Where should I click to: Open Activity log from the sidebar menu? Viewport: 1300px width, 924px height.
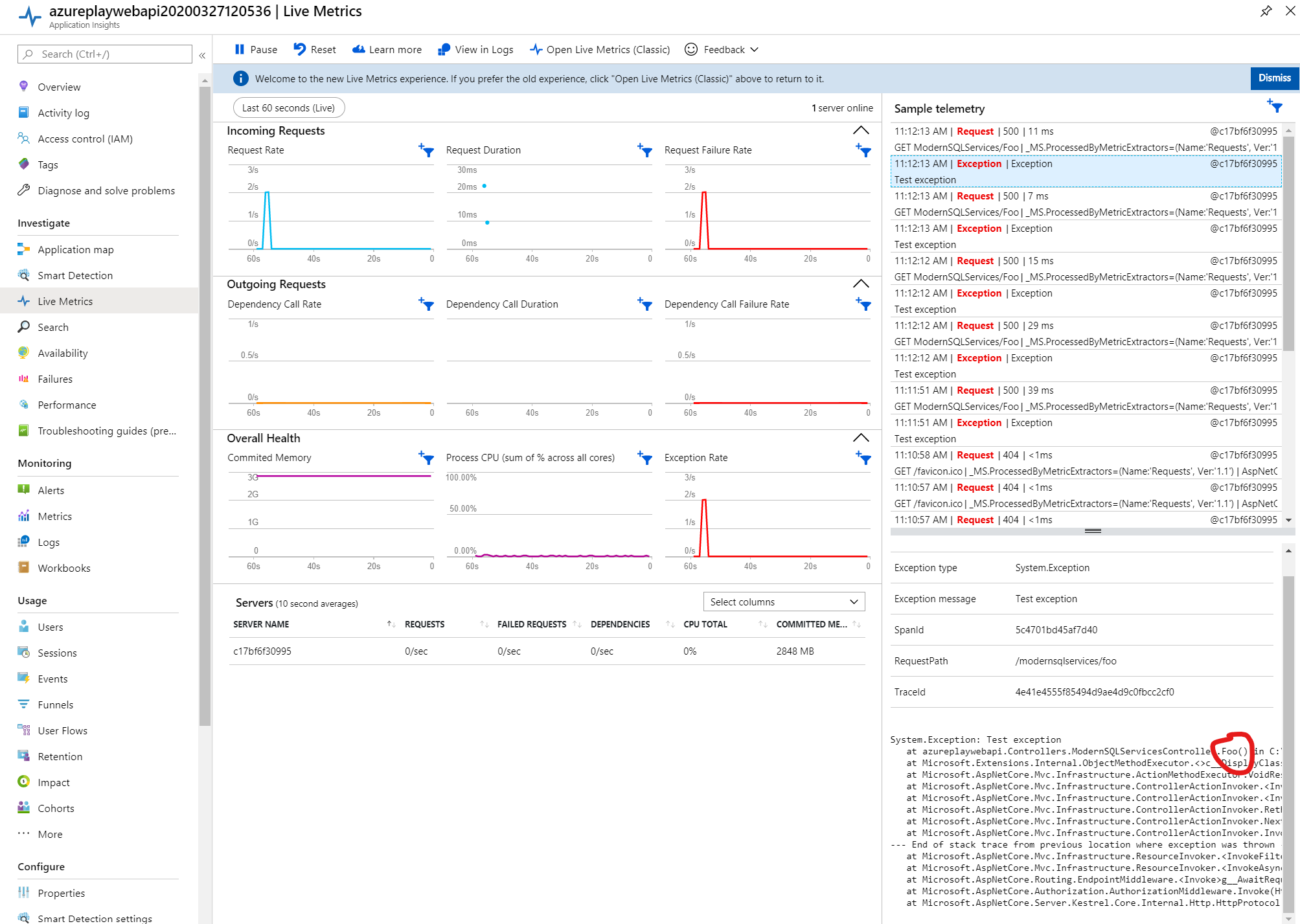[63, 112]
